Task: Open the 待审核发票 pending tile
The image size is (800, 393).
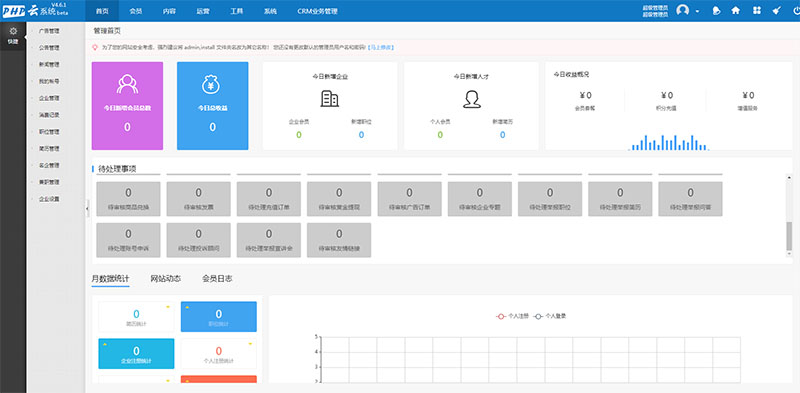Action: 198,199
